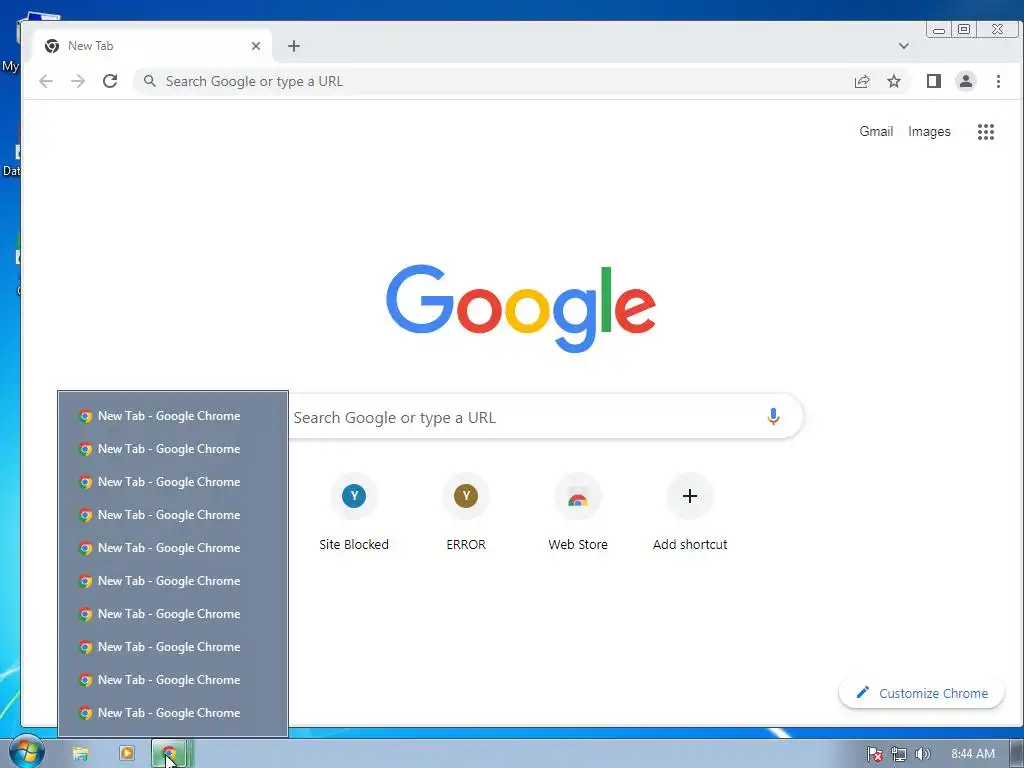
Task: Close the New Tab tab
Action: point(256,46)
